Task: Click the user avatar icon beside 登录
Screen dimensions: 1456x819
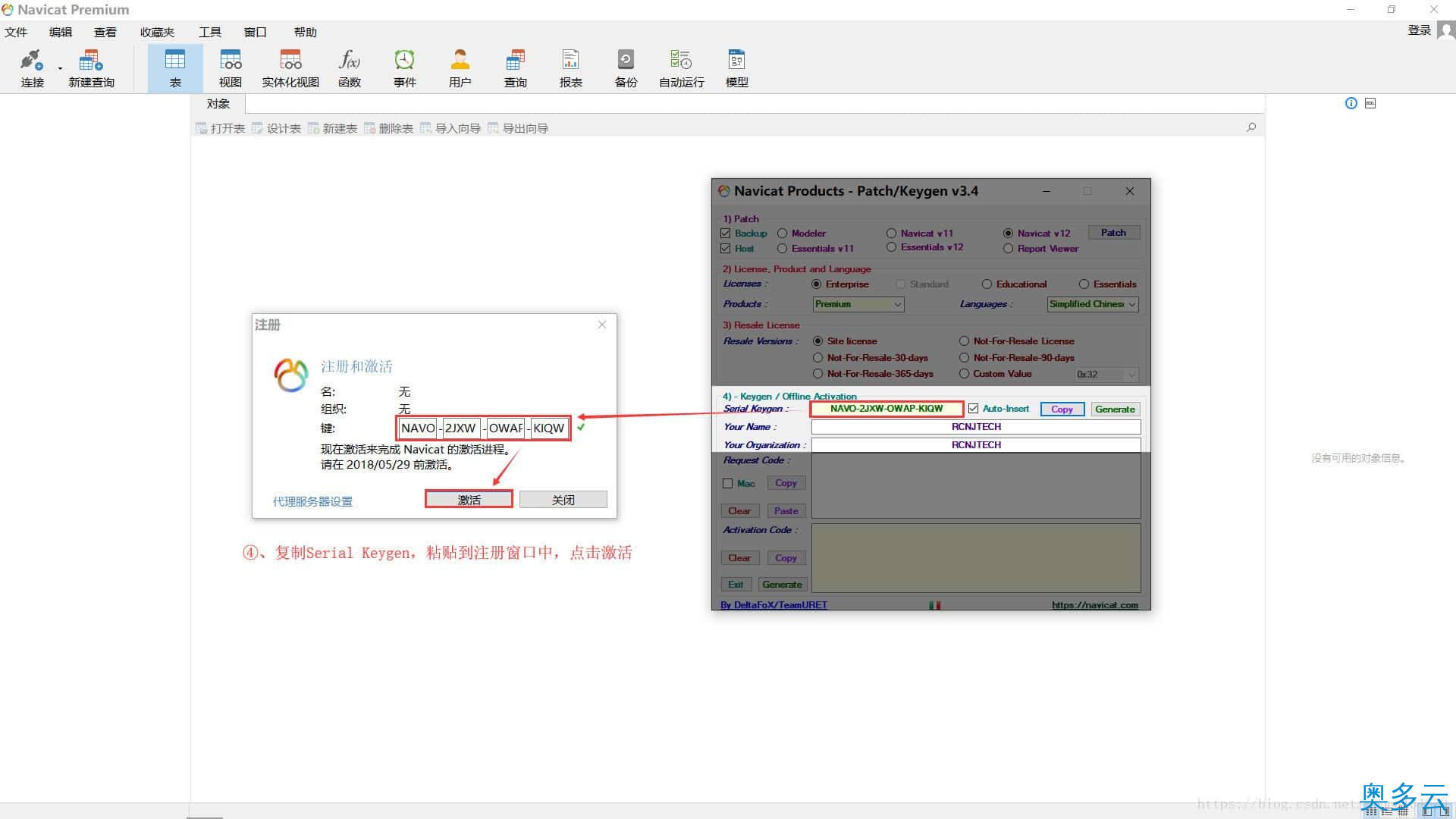Action: [x=1446, y=30]
